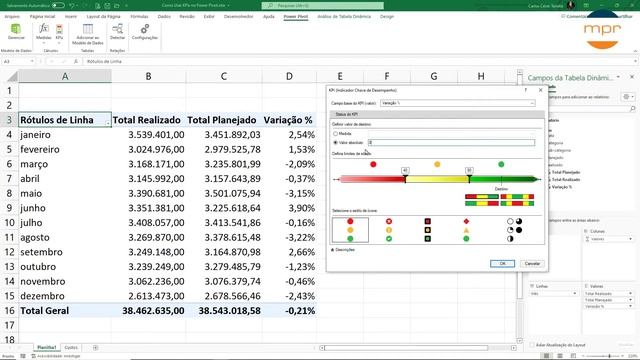The width and height of the screenshot is (640, 360).
Task: Click the add new sheet plus icon
Action: point(96,347)
